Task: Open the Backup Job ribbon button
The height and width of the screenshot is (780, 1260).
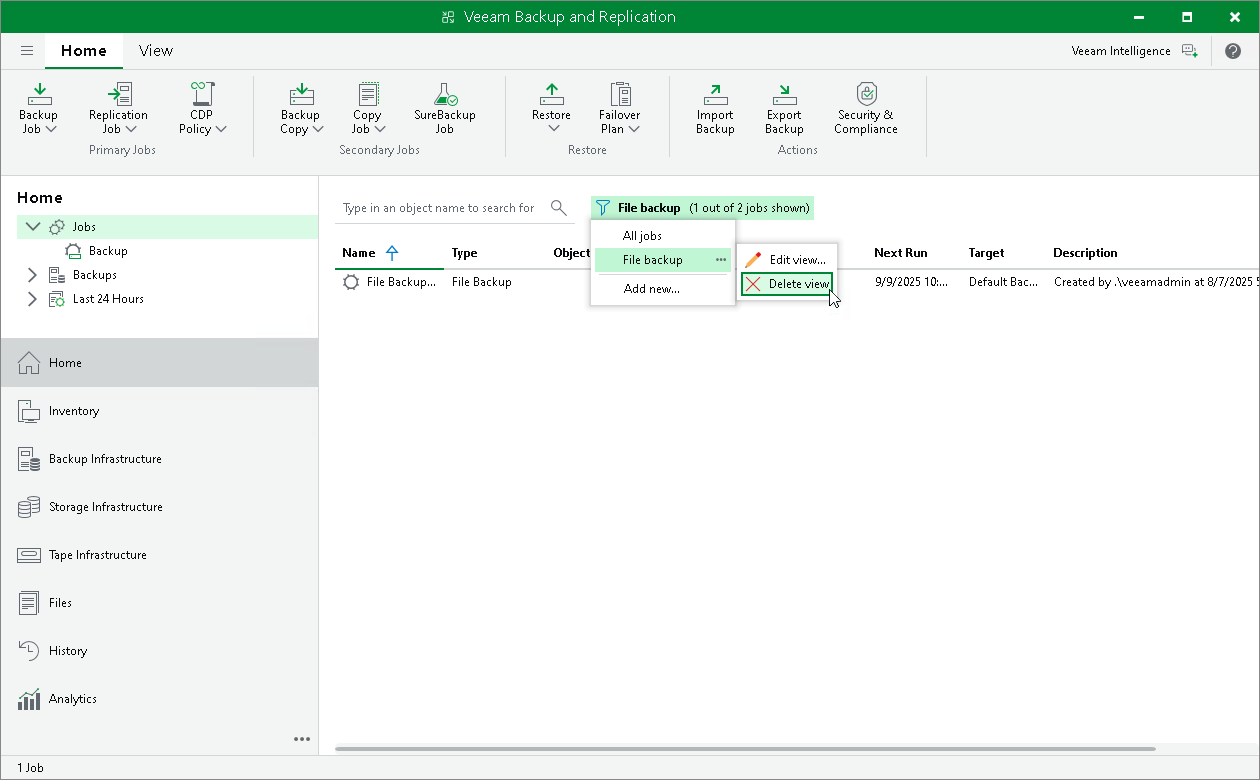Action: 39,108
